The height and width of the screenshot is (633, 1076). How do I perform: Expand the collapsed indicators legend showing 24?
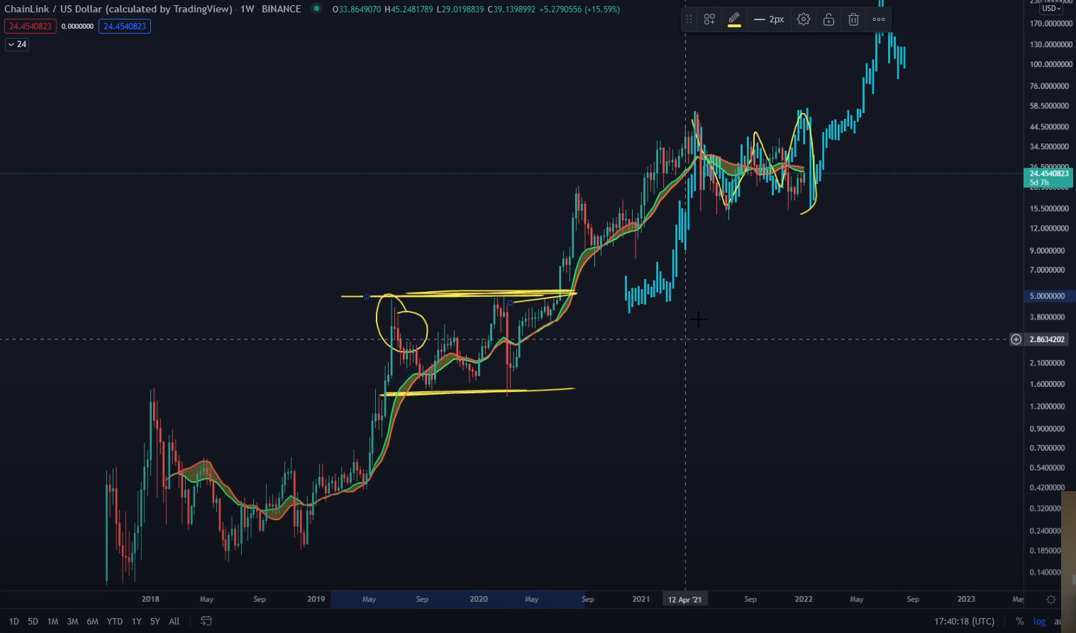17,44
